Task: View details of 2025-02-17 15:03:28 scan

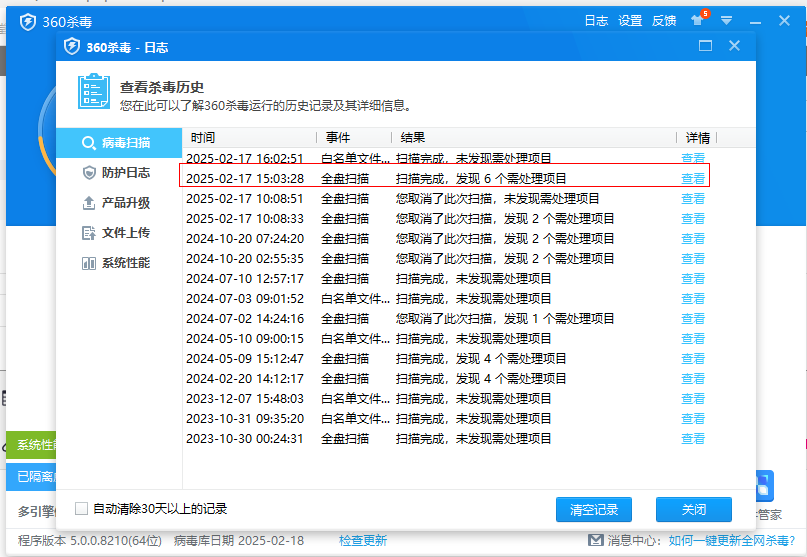Action: 692,178
